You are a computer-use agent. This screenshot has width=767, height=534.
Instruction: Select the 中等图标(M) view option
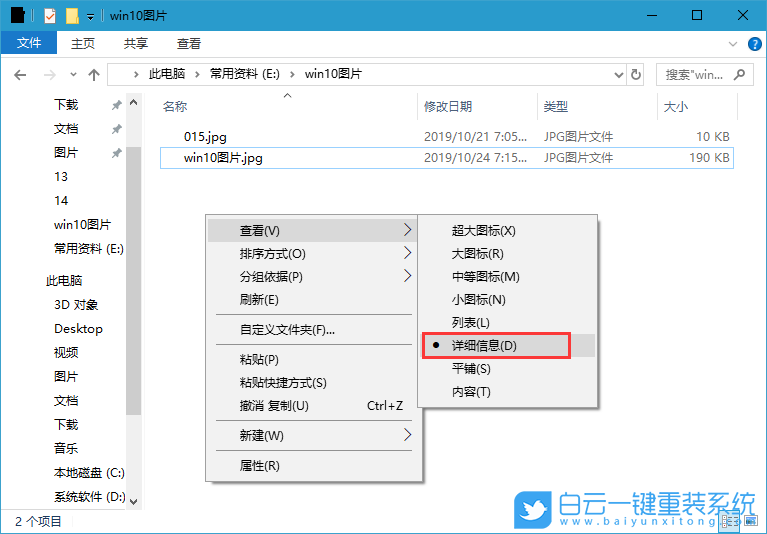(508, 277)
